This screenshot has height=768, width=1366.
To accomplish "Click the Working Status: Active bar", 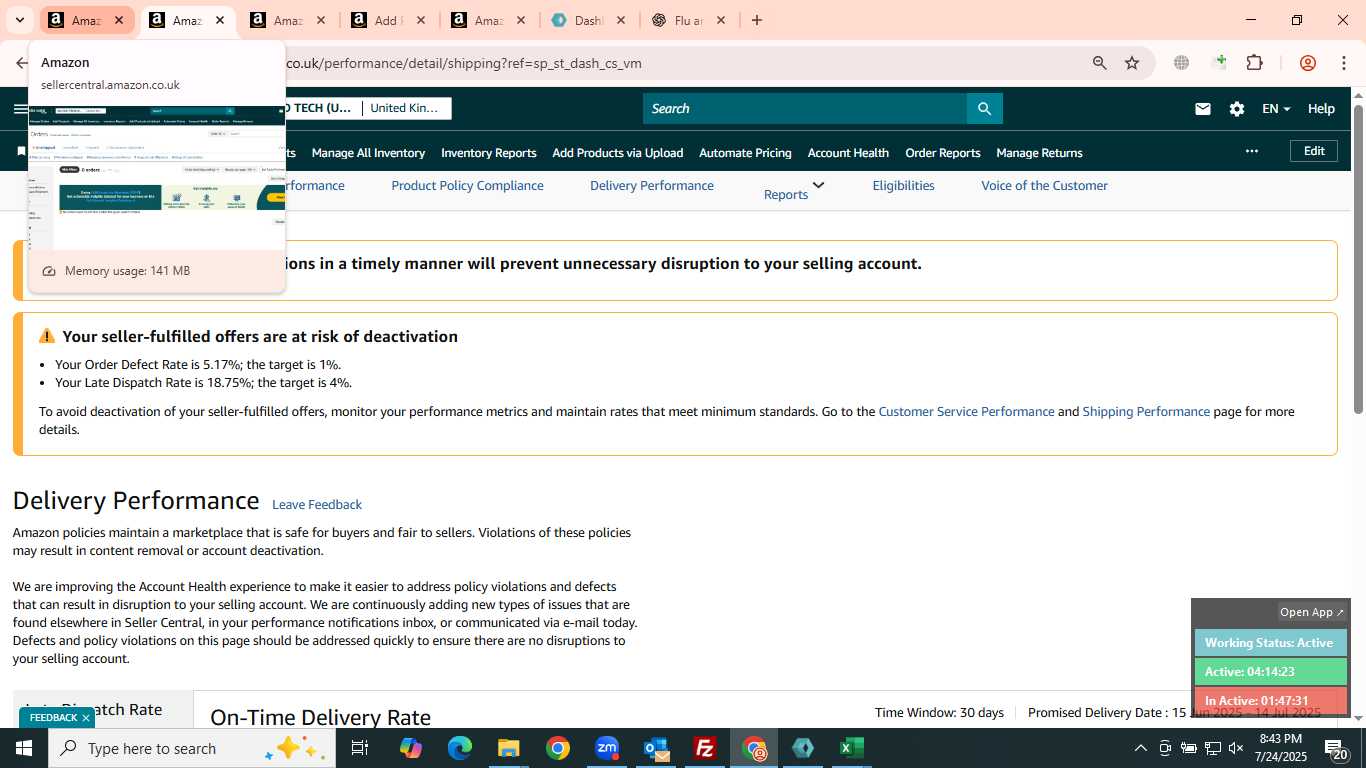I will click(x=1270, y=643).
